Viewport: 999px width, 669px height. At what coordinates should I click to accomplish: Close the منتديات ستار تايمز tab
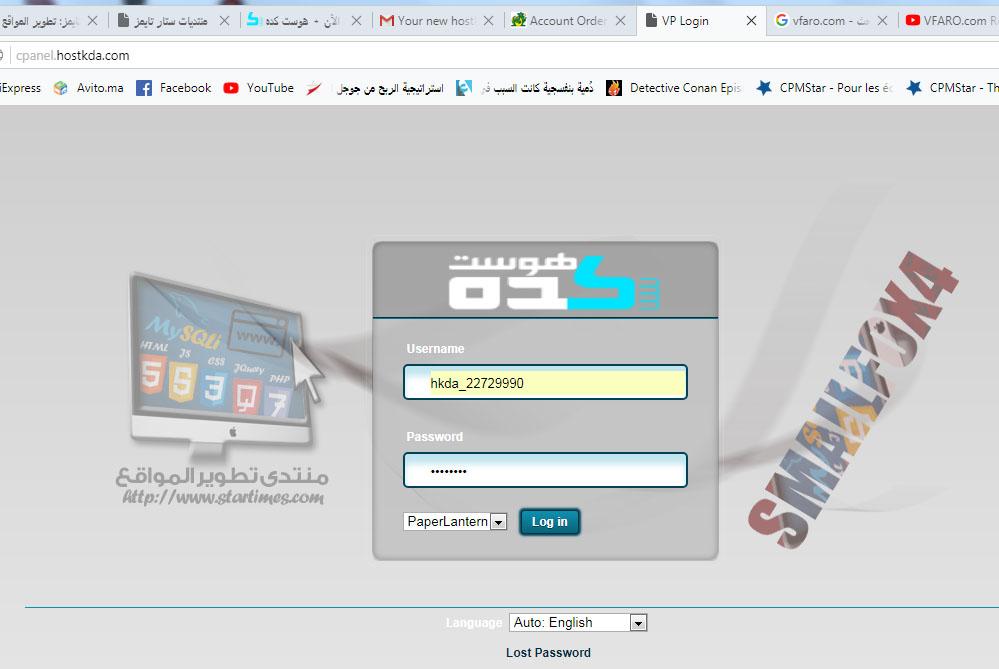coord(224,20)
